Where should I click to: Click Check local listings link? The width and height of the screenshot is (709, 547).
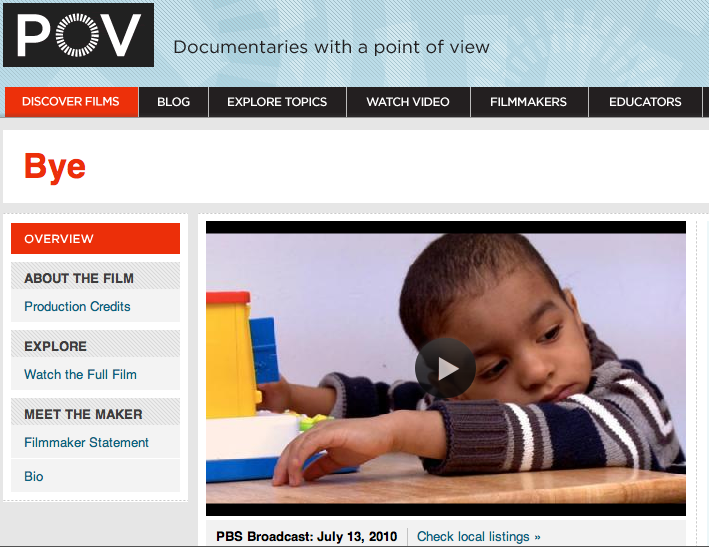(478, 537)
